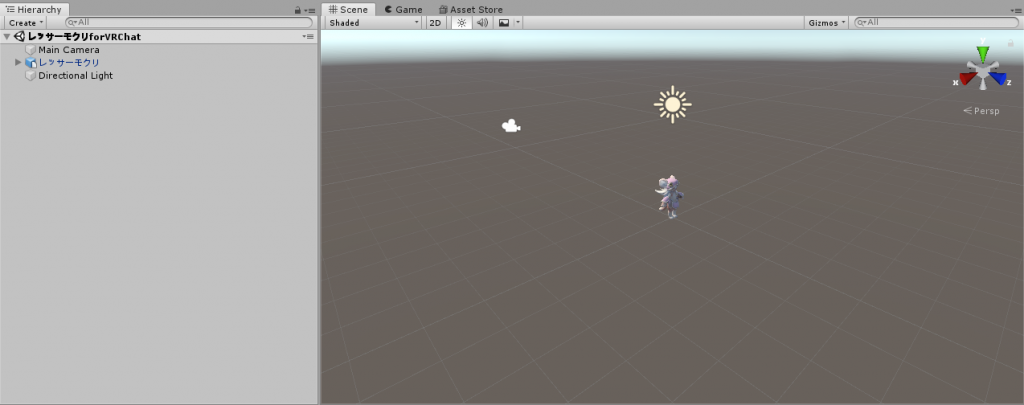Click the Hierarchy panel lock icon
Image resolution: width=1024 pixels, height=405 pixels.
coord(299,9)
